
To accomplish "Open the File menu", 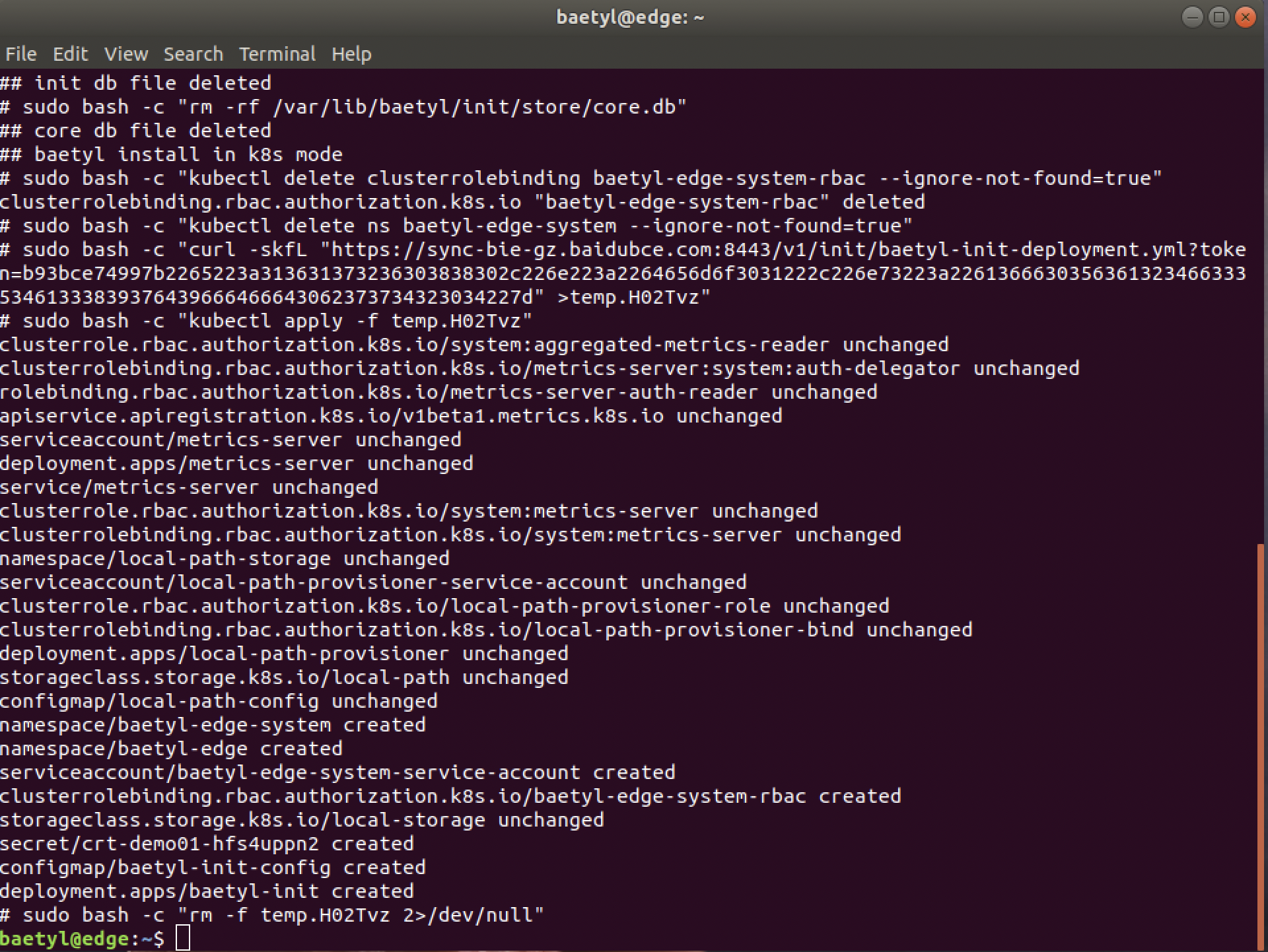I will (x=21, y=54).
